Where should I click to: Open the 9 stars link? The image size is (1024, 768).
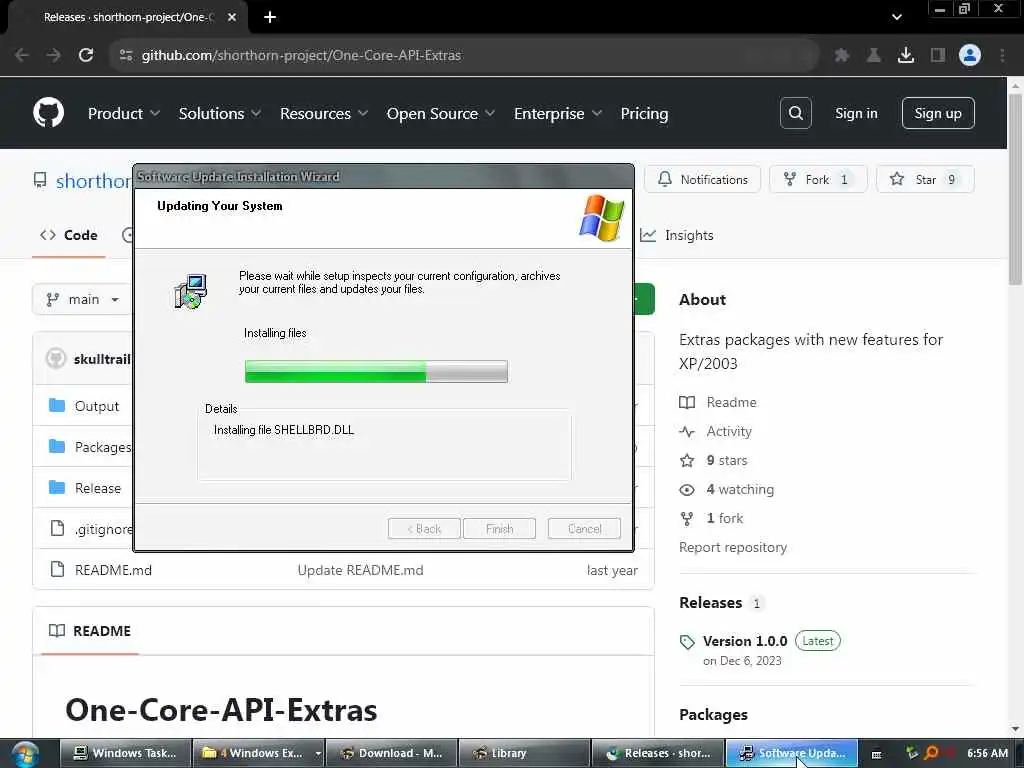tap(727, 460)
